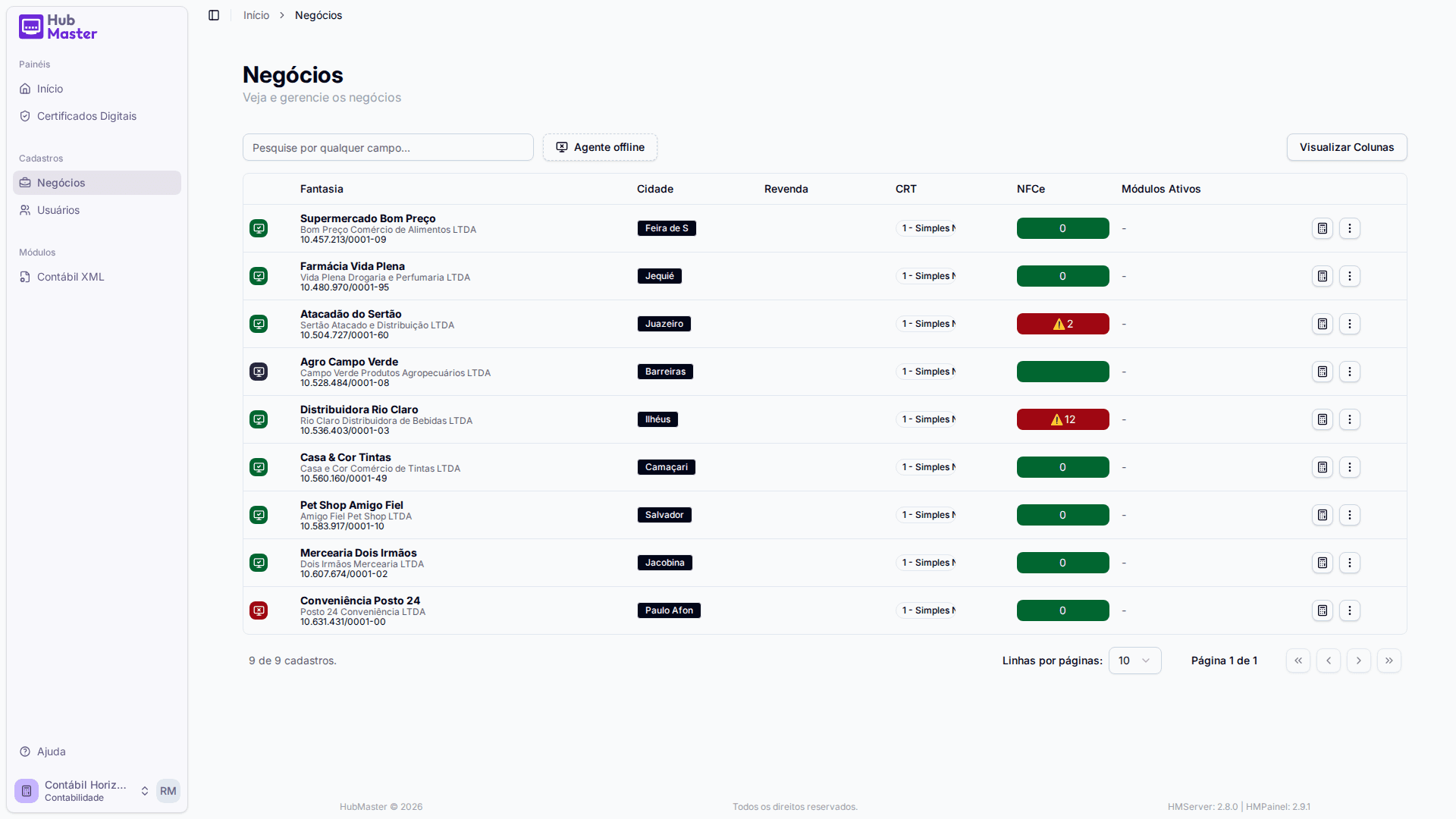1456x819 pixels.
Task: Click agent status icon for Agro Campo Verde
Action: tap(259, 372)
